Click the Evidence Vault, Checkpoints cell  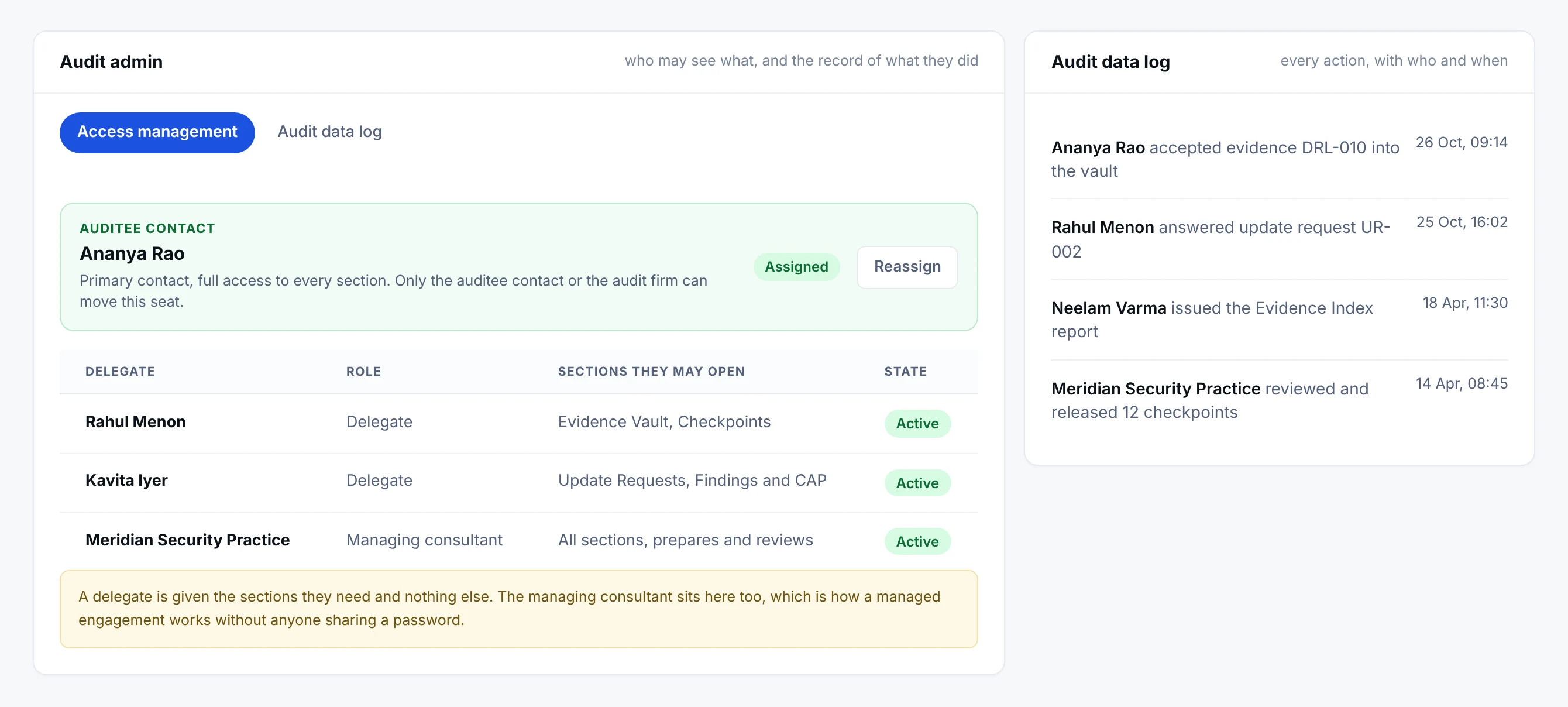click(663, 421)
